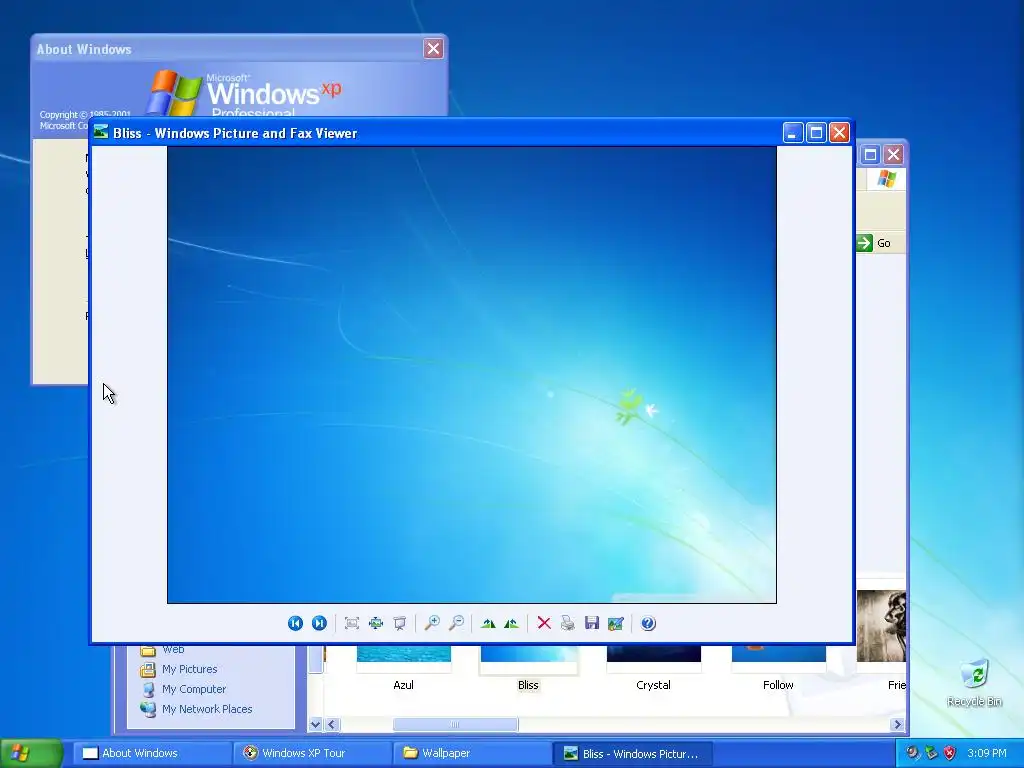
Task: Zoom out of the picture
Action: pos(456,623)
